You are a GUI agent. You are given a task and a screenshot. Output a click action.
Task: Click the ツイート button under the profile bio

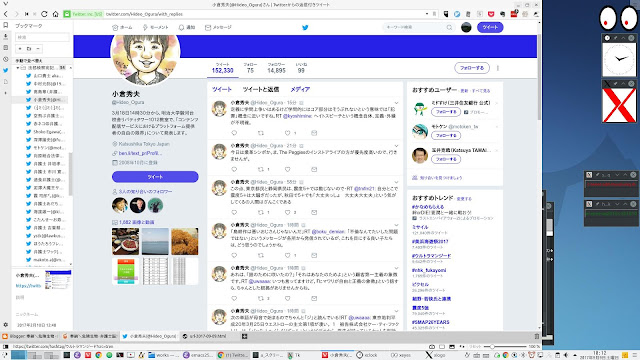[x=155, y=177]
